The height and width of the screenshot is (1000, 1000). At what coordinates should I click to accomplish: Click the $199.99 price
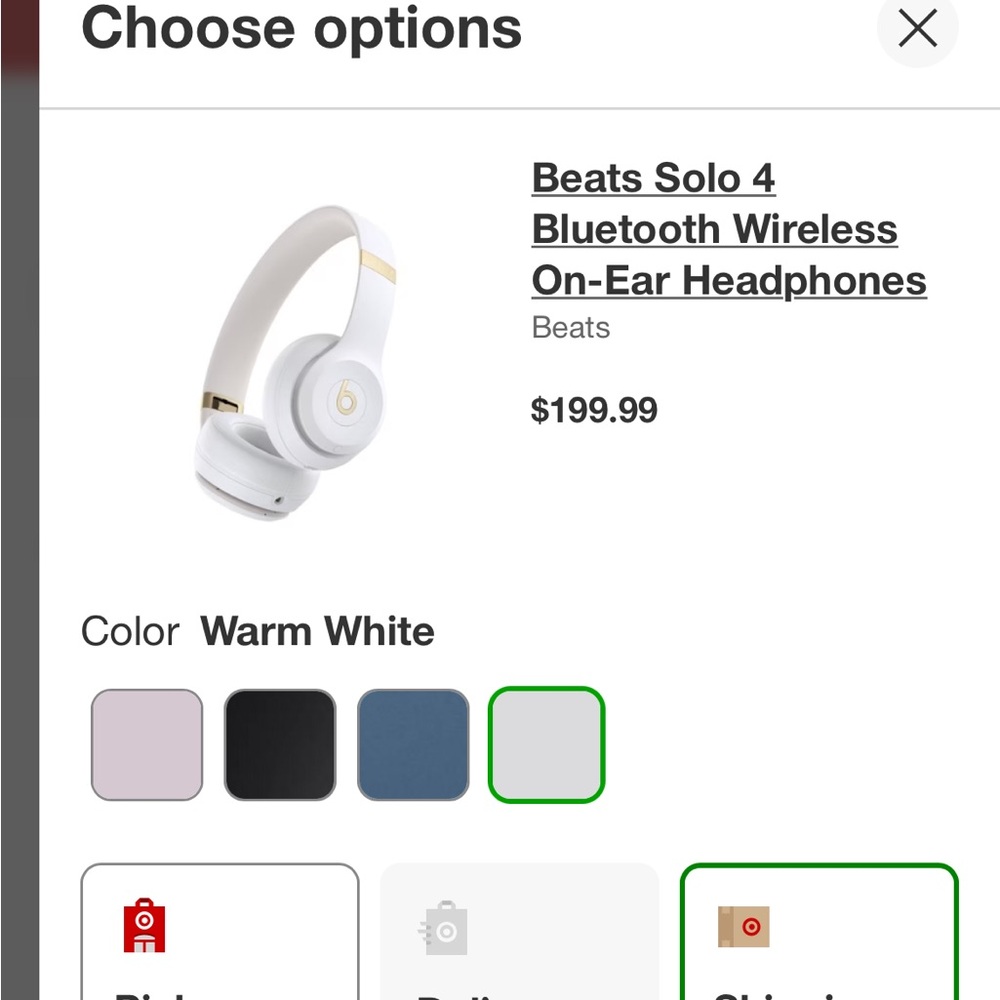pyautogui.click(x=594, y=410)
